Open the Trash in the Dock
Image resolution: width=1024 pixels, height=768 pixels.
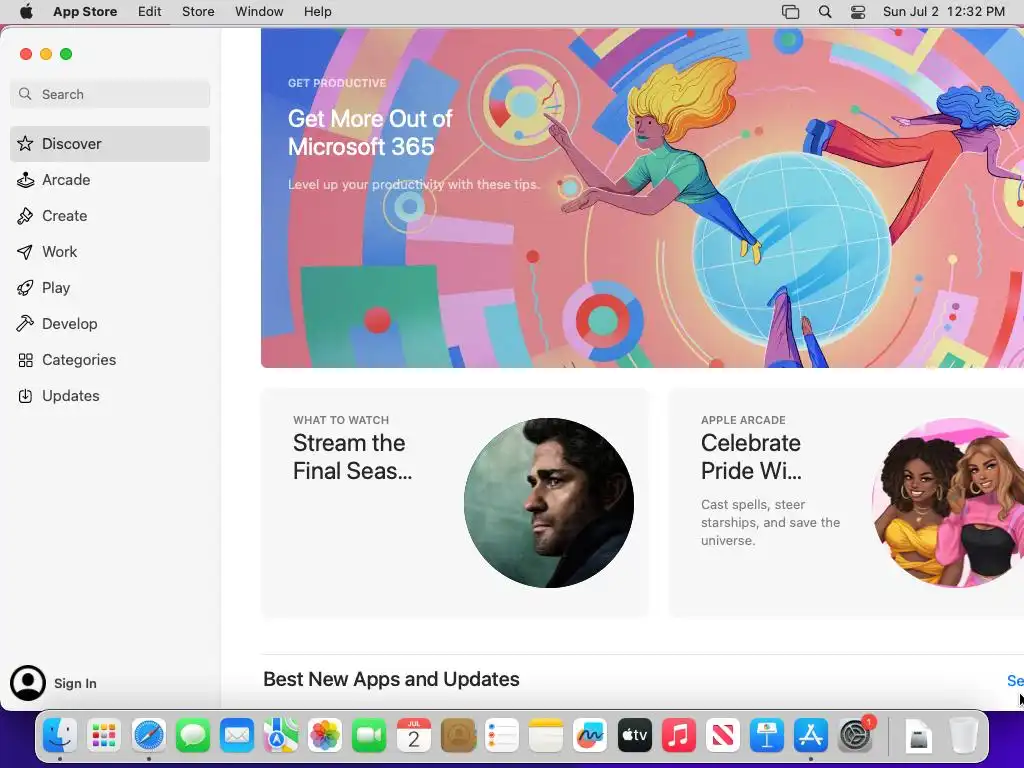tap(963, 736)
